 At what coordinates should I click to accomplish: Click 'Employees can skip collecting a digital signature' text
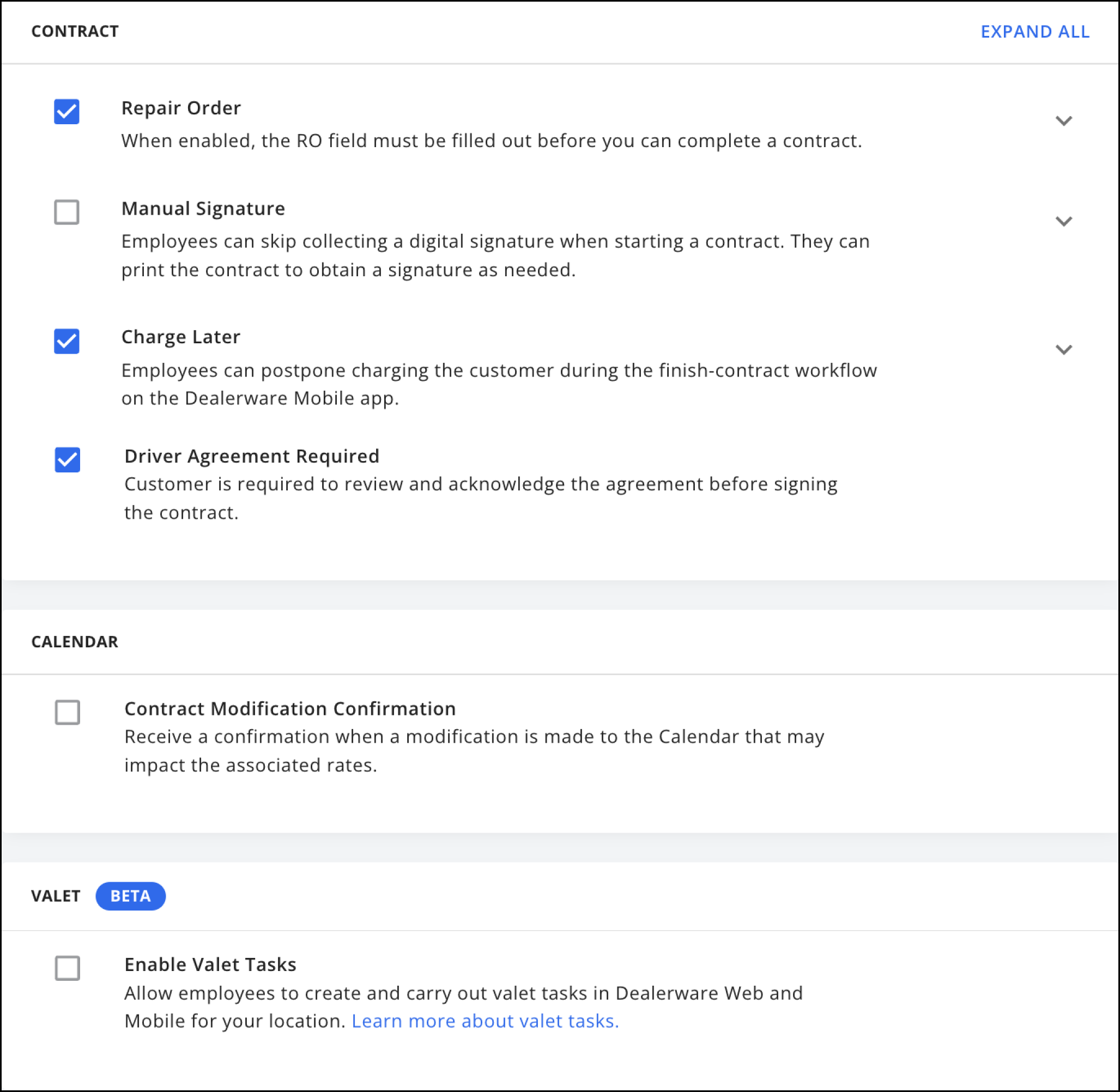496,255
